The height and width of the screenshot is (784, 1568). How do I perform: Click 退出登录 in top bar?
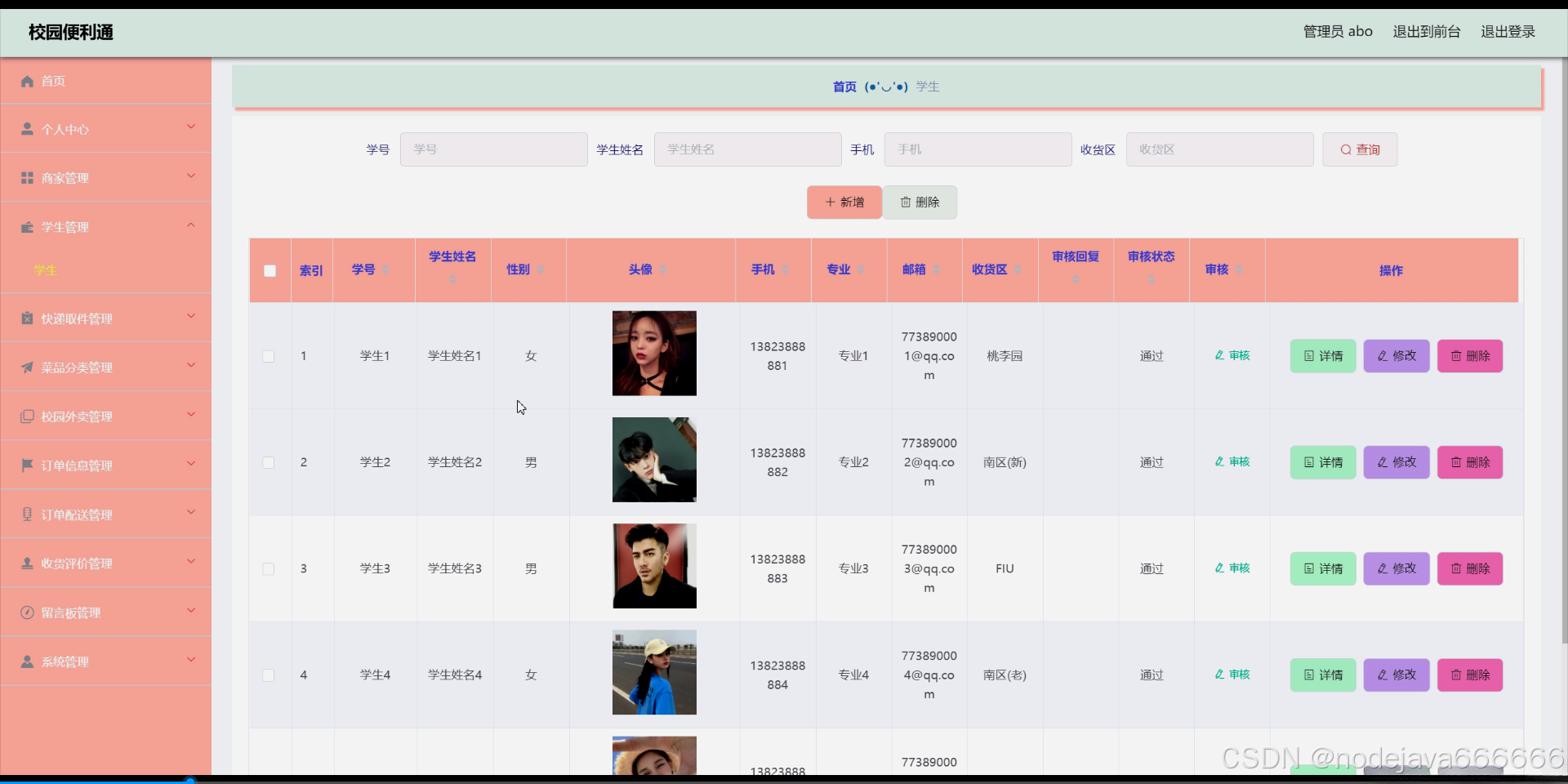click(1508, 31)
